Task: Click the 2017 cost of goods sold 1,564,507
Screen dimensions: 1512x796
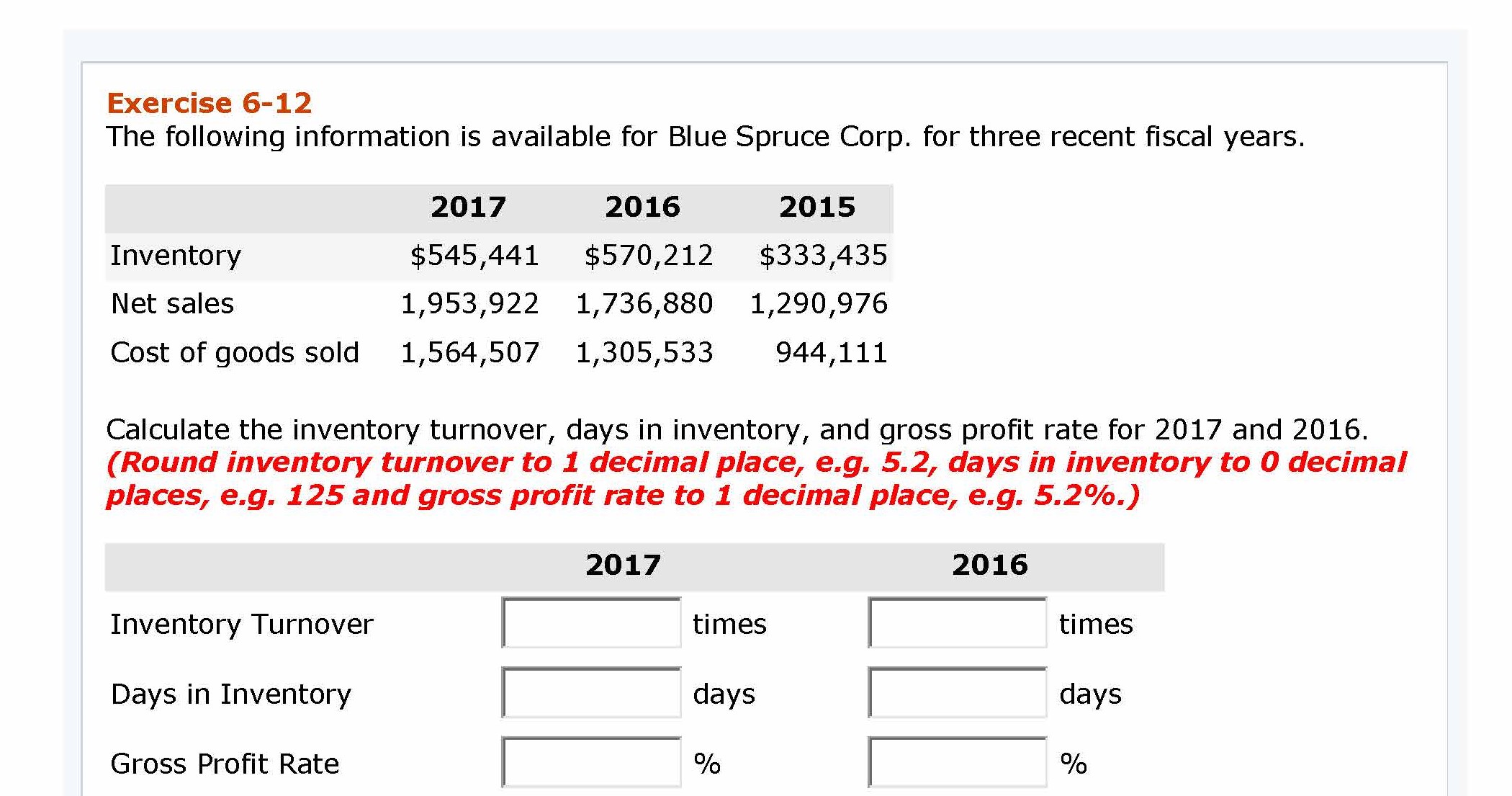Action: (x=469, y=353)
